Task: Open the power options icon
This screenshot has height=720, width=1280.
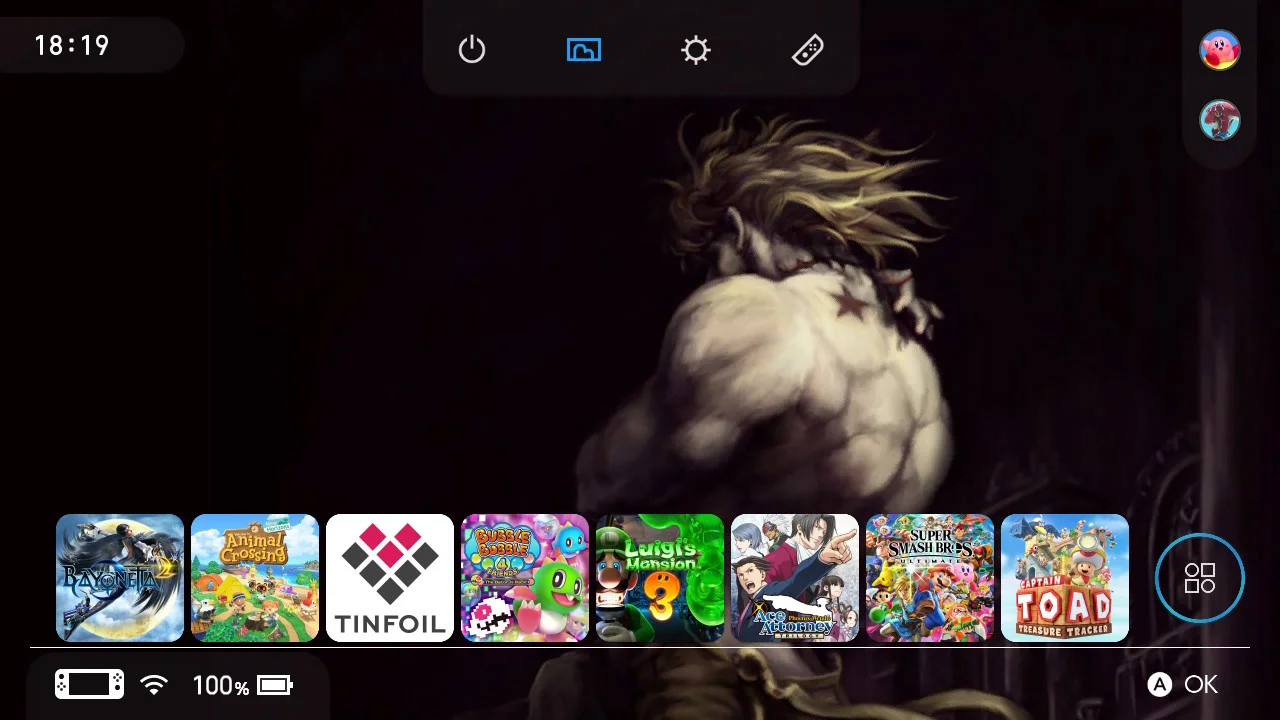Action: [x=472, y=50]
